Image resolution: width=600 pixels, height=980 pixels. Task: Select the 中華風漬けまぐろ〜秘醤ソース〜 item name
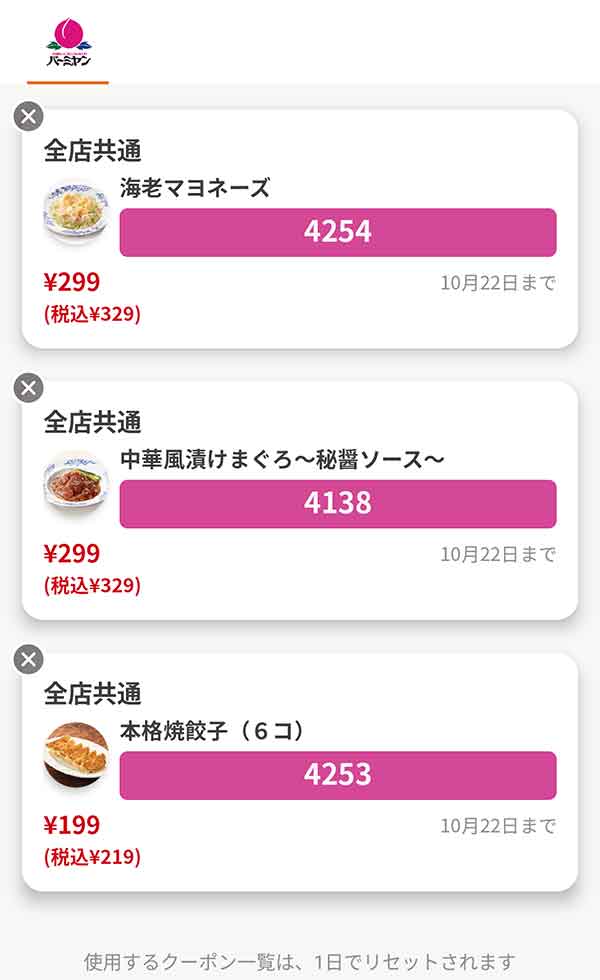(281, 459)
